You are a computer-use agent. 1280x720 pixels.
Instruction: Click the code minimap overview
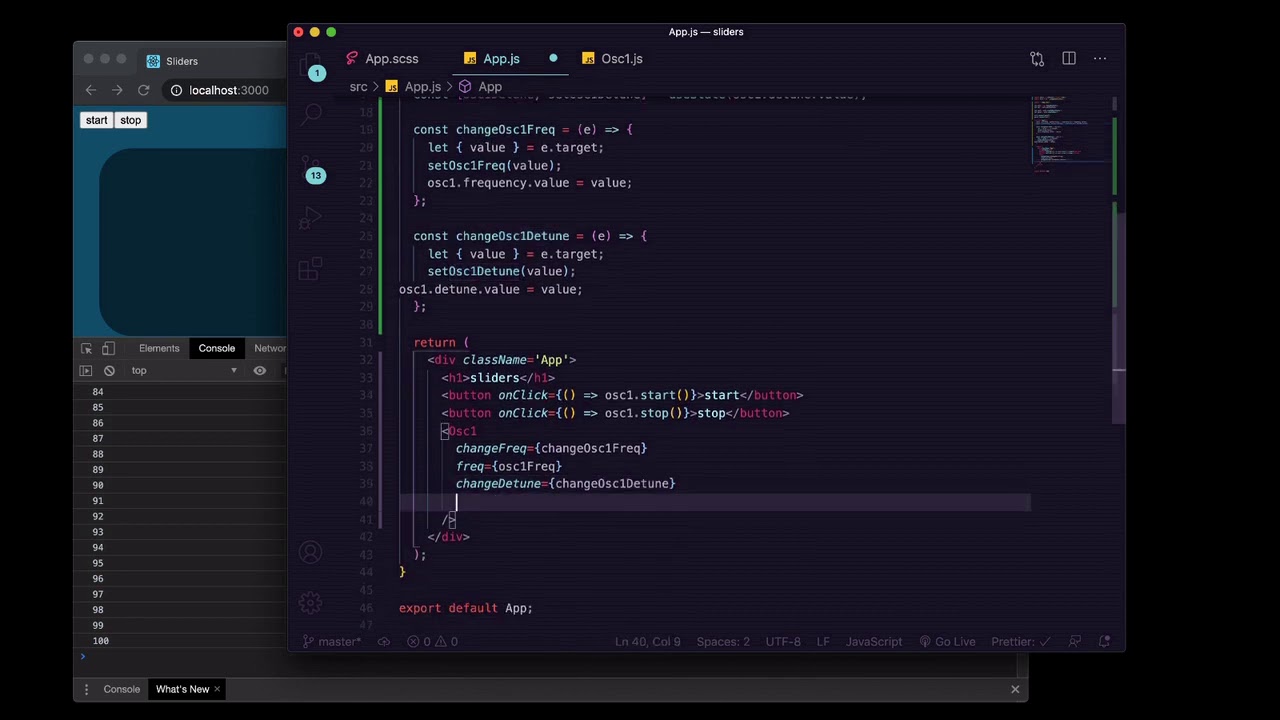(x=1071, y=135)
